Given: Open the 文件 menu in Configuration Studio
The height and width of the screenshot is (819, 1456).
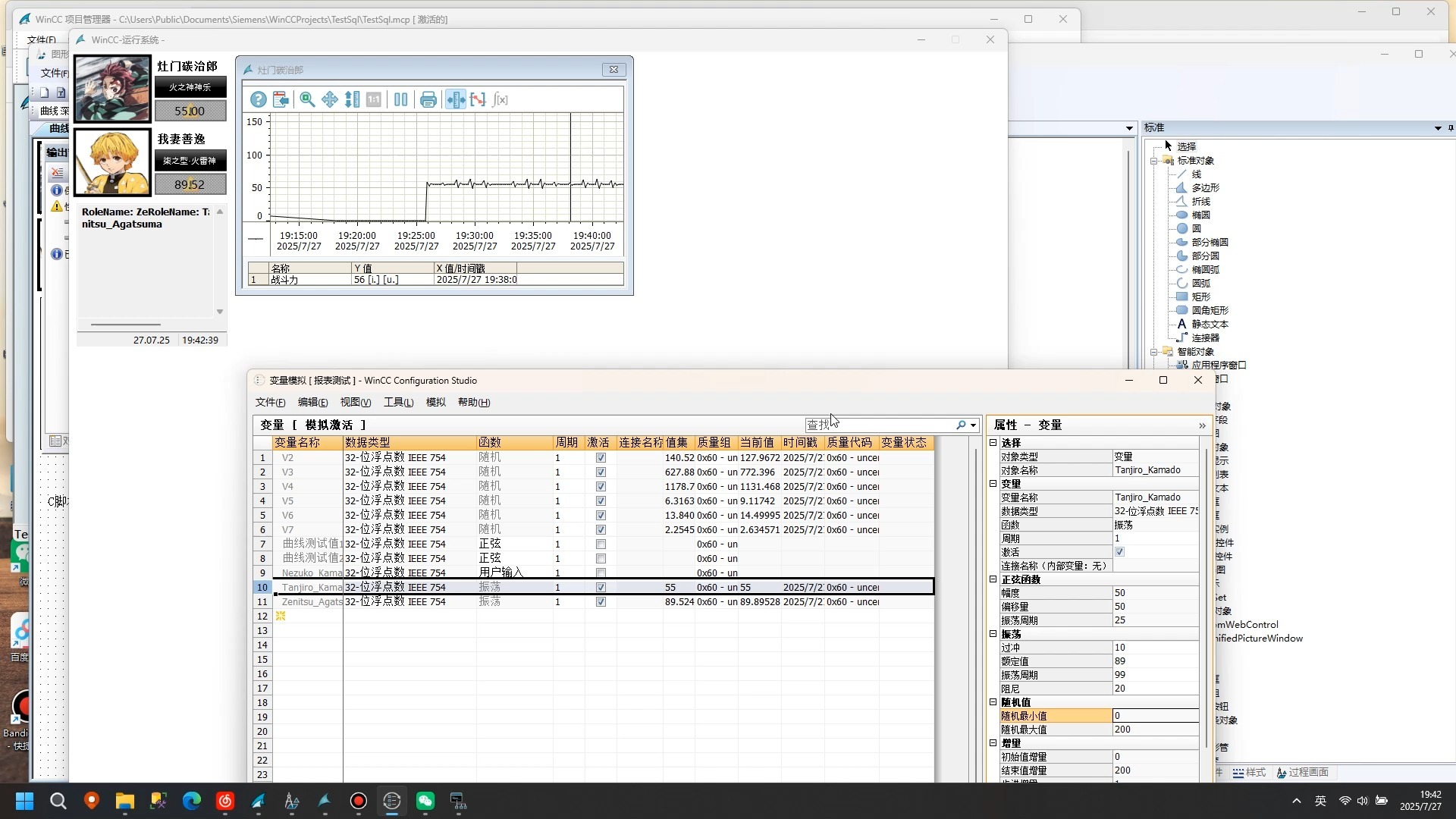Looking at the screenshot, I should [270, 402].
